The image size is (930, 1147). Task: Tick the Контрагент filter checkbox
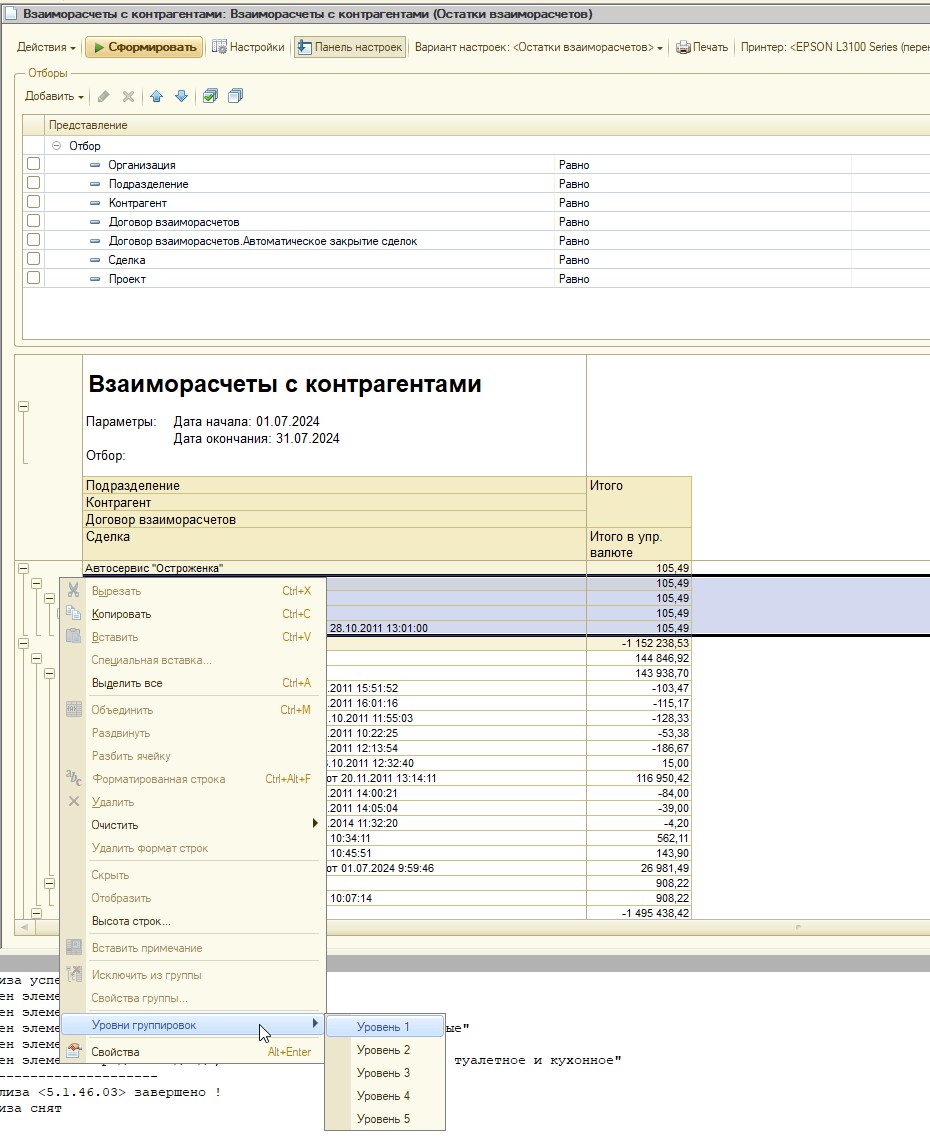(34, 202)
